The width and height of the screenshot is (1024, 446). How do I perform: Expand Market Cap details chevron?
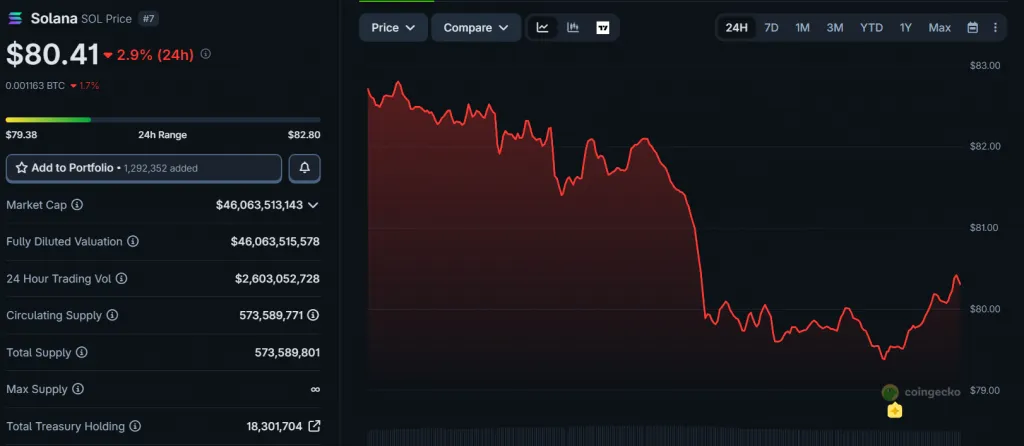[313, 205]
